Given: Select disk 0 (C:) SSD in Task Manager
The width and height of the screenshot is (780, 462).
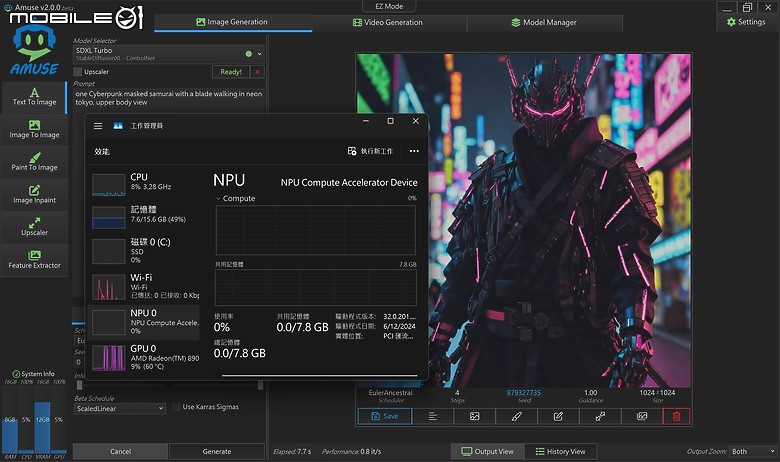Looking at the screenshot, I should click(x=145, y=250).
